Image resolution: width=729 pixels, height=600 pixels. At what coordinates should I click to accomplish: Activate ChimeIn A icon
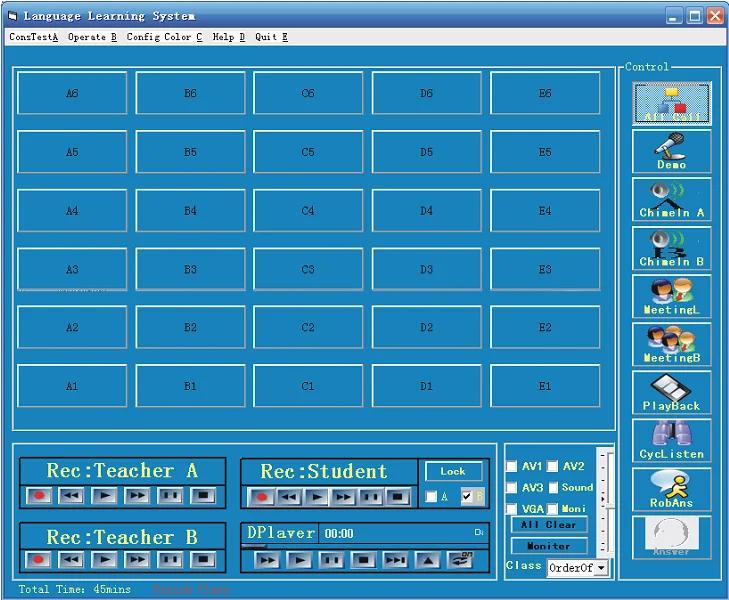click(x=672, y=199)
